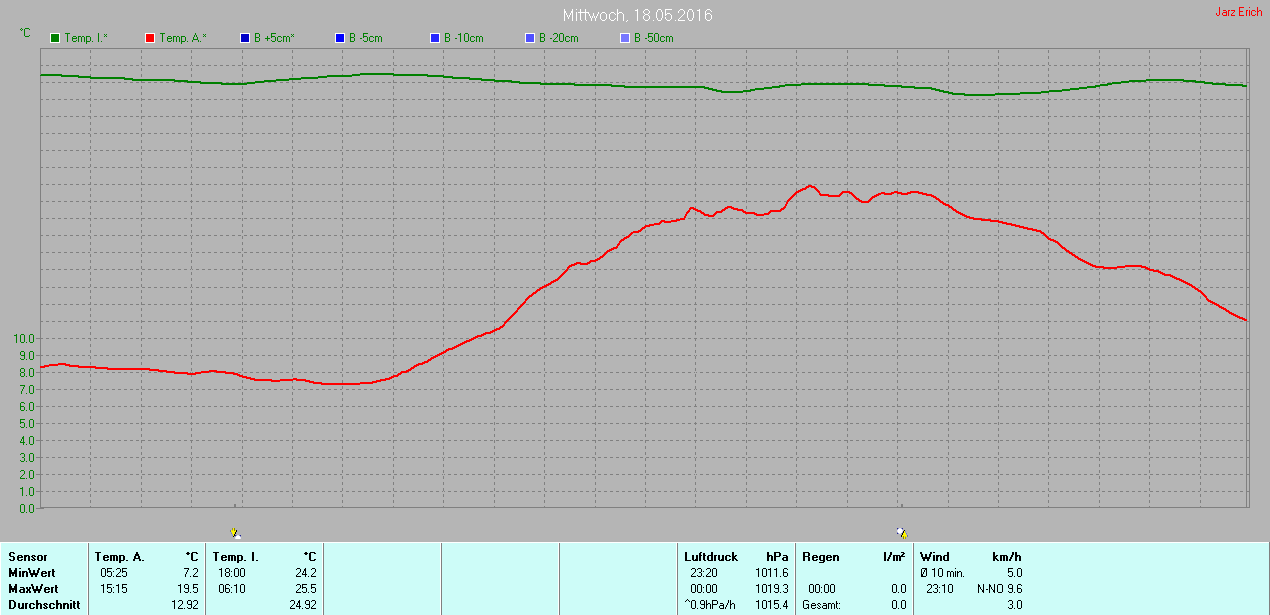
Task: Click the 'l/m²' rain unit header
Action: tap(895, 557)
